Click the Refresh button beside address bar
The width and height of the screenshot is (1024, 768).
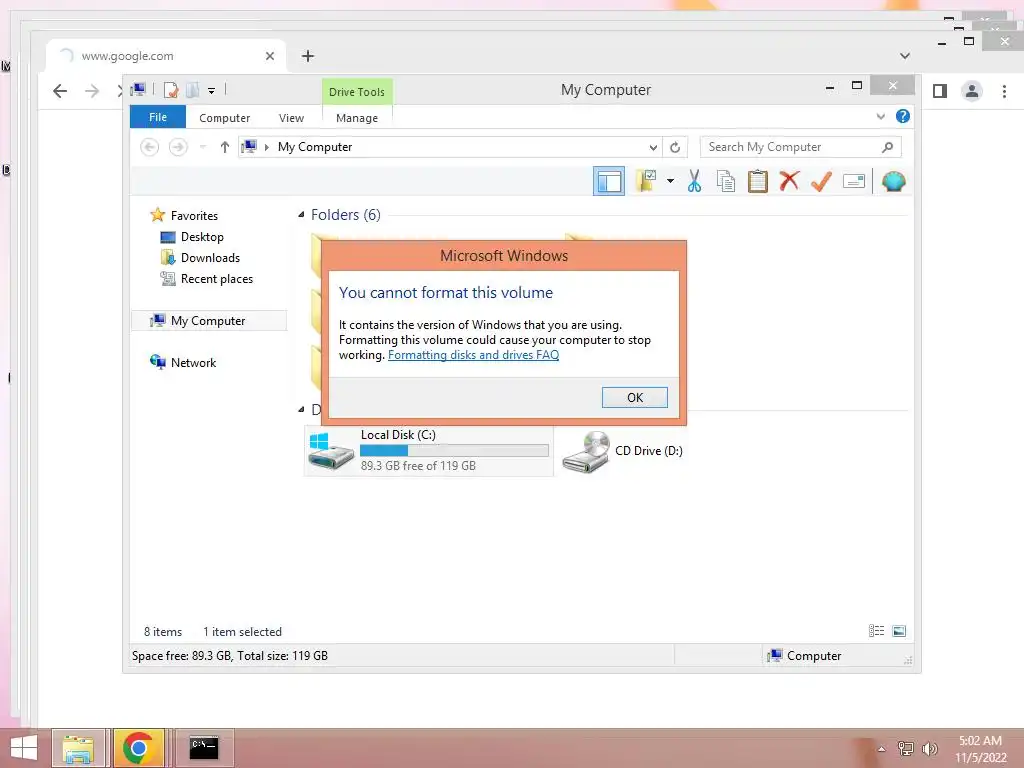[675, 148]
